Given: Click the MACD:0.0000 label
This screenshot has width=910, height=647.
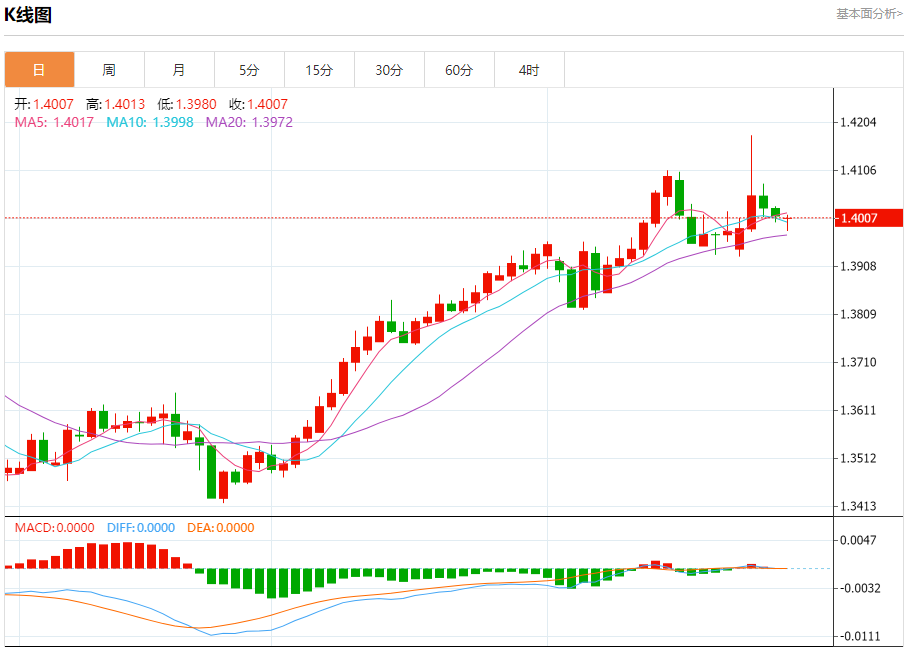Looking at the screenshot, I should click(x=55, y=528).
